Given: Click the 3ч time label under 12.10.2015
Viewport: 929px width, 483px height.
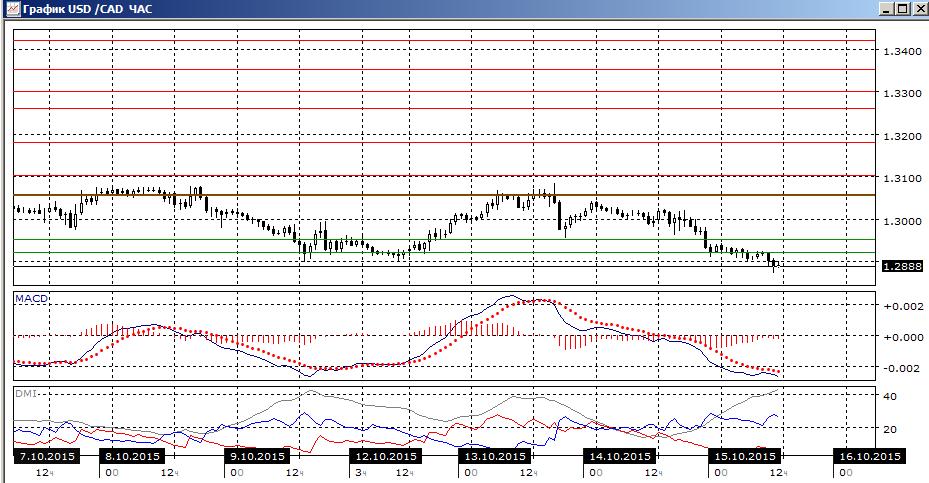Looking at the screenshot, I should click(361, 473).
